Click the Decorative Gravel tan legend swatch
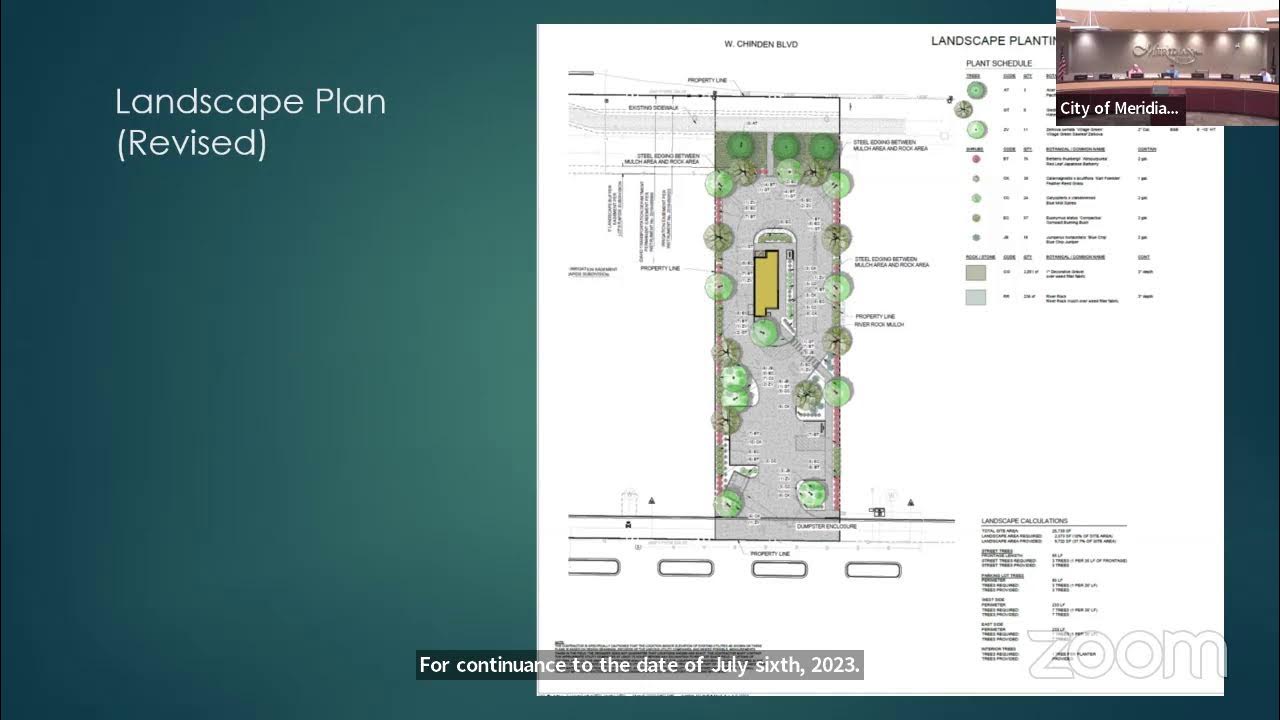Screen dimensions: 1280x720 click(976, 273)
